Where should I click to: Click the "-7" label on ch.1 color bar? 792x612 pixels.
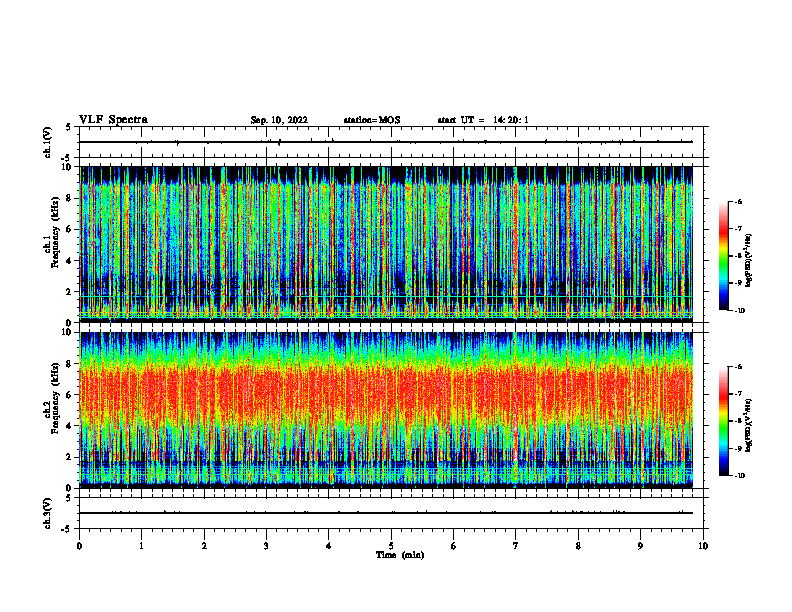(738, 229)
